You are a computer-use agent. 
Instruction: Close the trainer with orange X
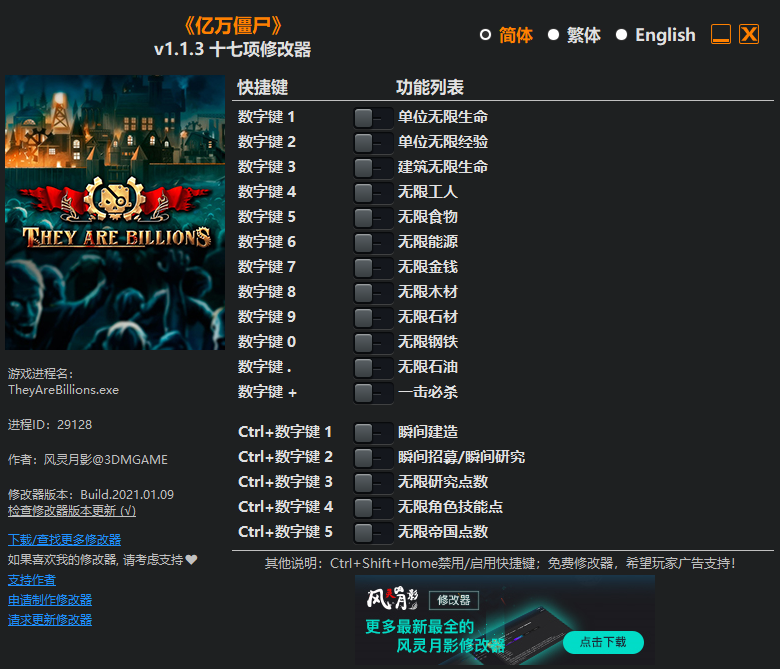click(x=749, y=34)
